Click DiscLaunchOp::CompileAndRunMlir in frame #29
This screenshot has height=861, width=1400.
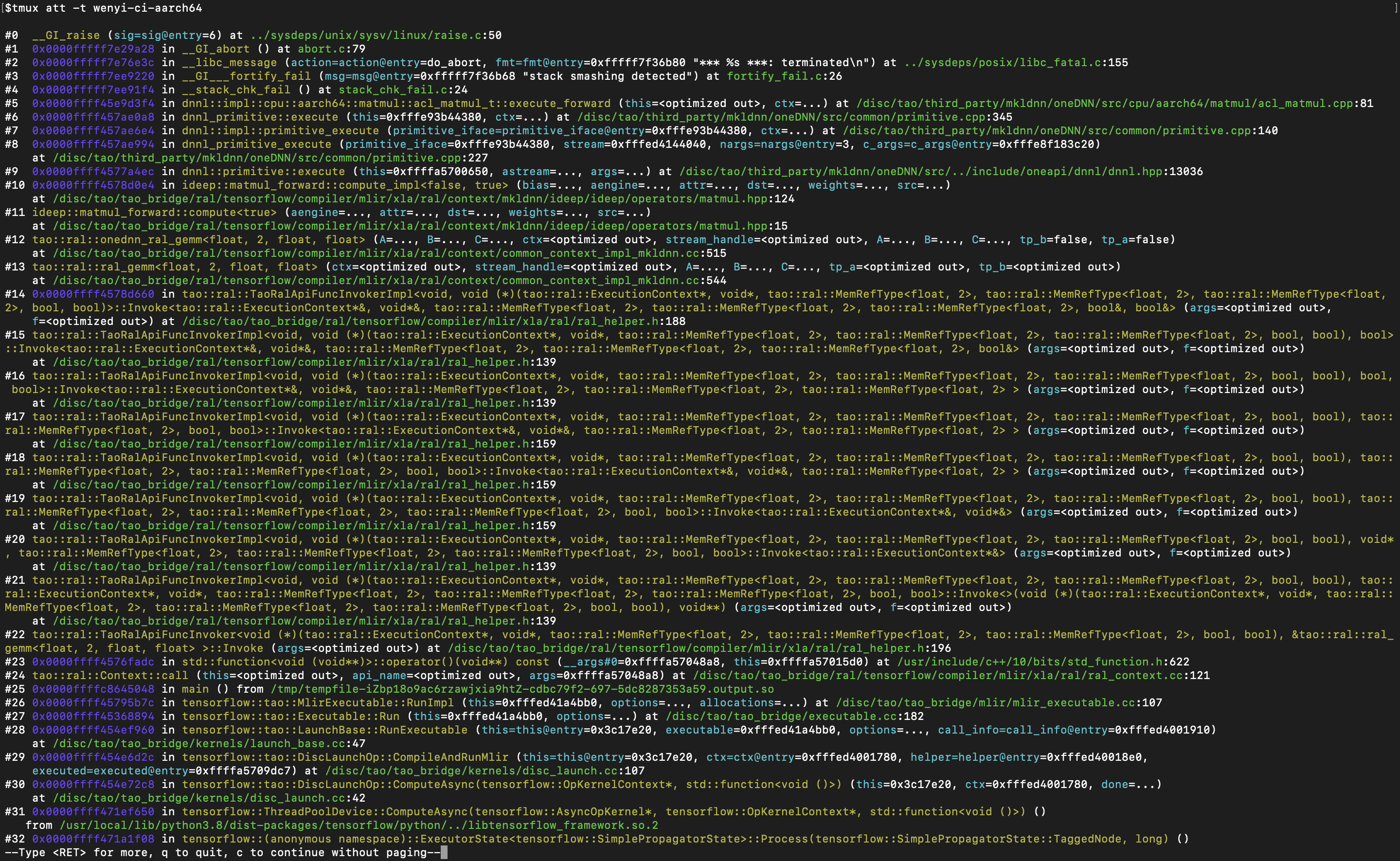(345, 758)
